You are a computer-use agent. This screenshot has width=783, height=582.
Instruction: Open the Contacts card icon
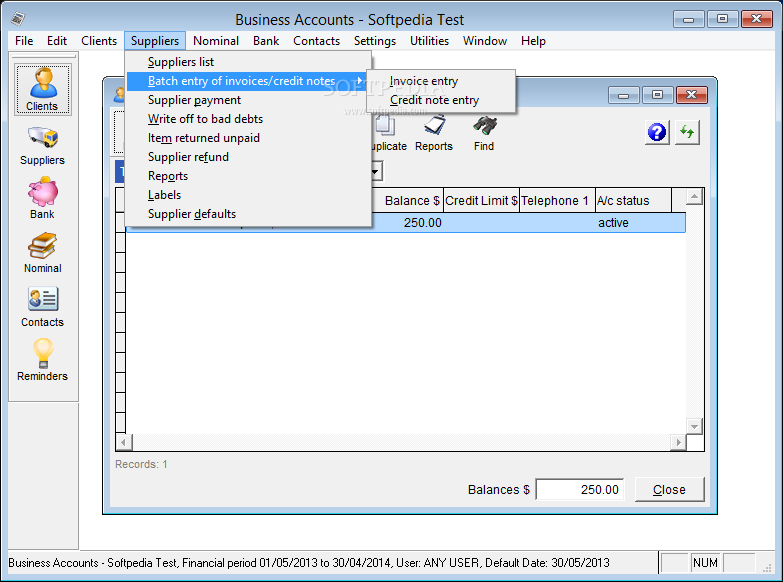pyautogui.click(x=42, y=307)
